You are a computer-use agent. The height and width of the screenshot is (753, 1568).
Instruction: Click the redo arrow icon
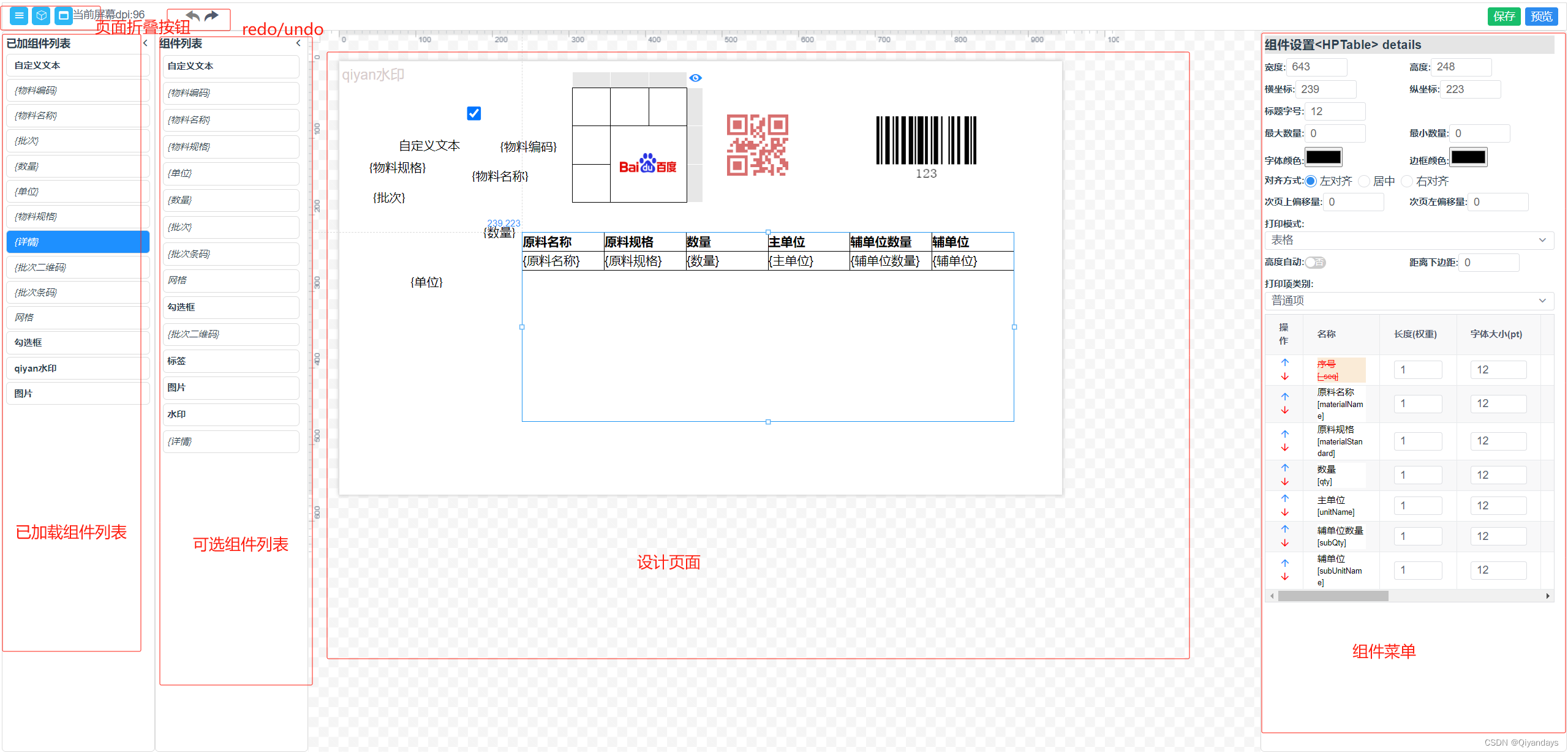click(x=211, y=16)
